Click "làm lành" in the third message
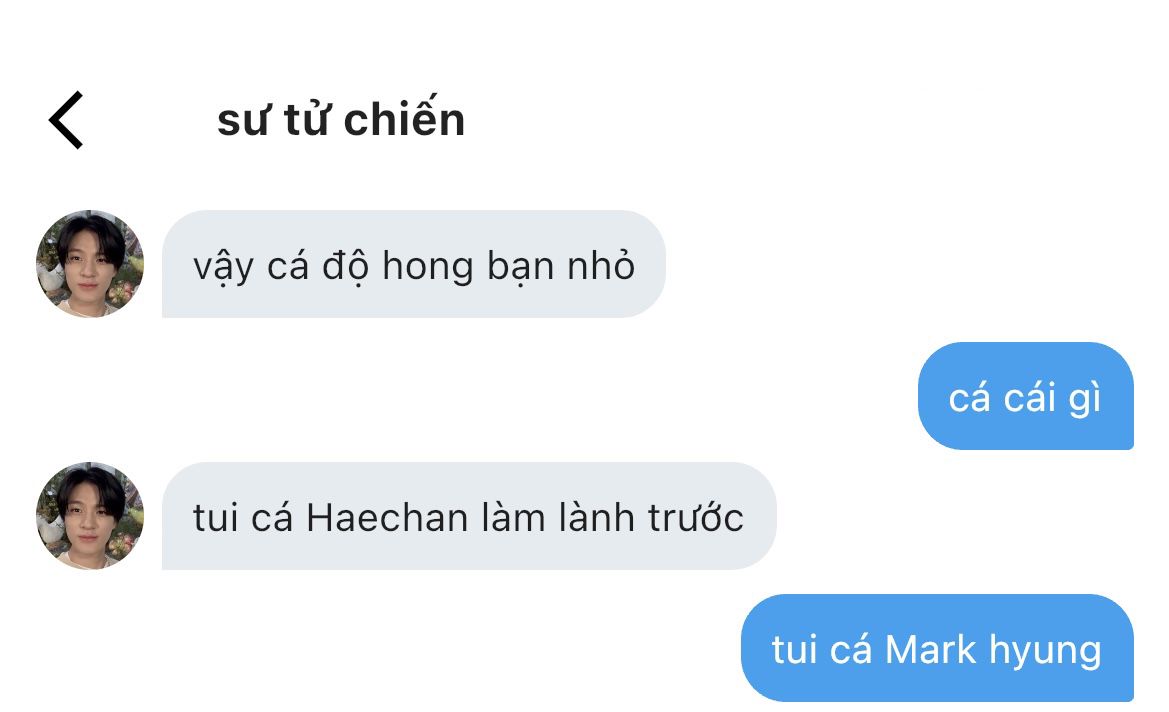Screen dimensions: 1169x712 click(558, 516)
